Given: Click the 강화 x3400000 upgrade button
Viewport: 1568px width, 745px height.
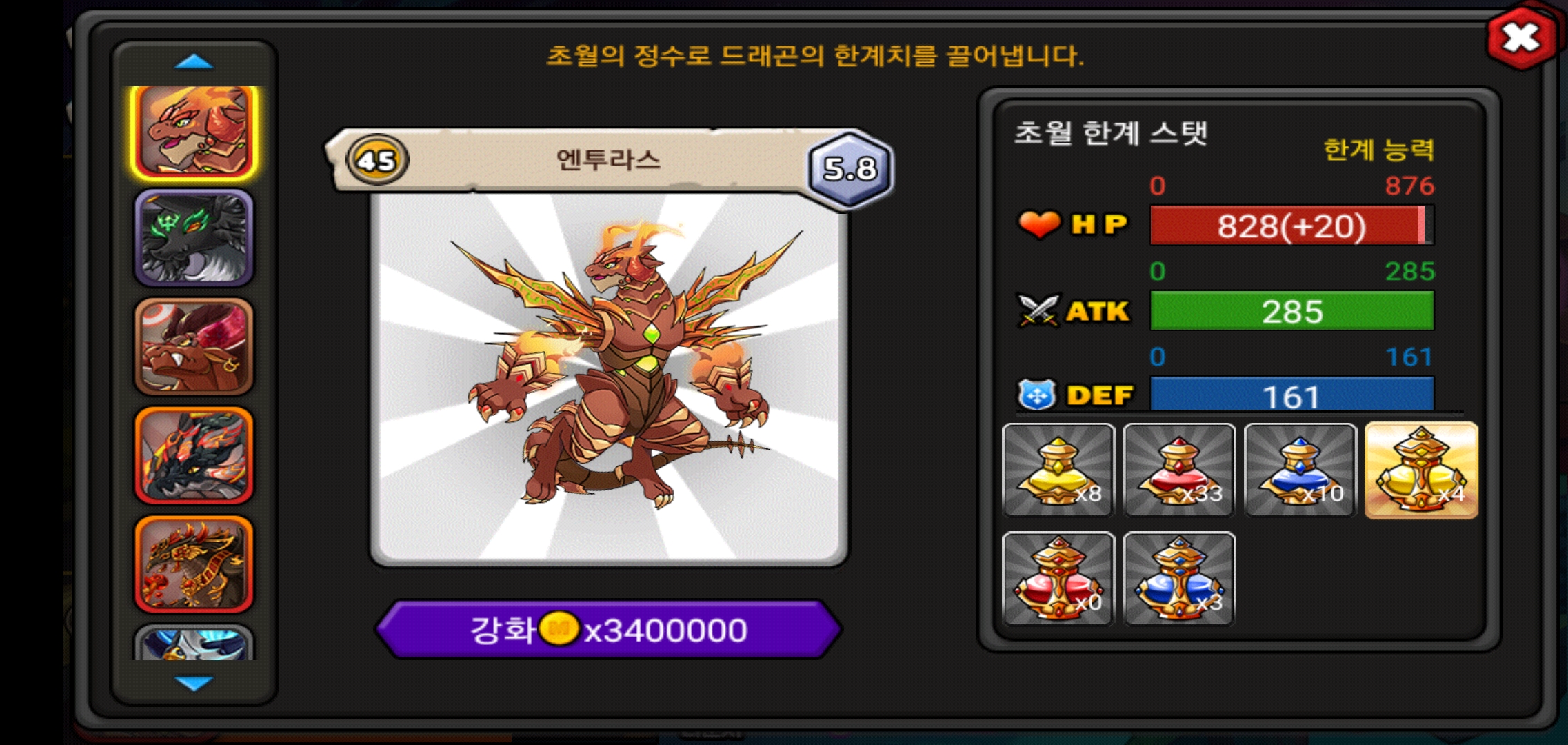Looking at the screenshot, I should click(x=608, y=629).
